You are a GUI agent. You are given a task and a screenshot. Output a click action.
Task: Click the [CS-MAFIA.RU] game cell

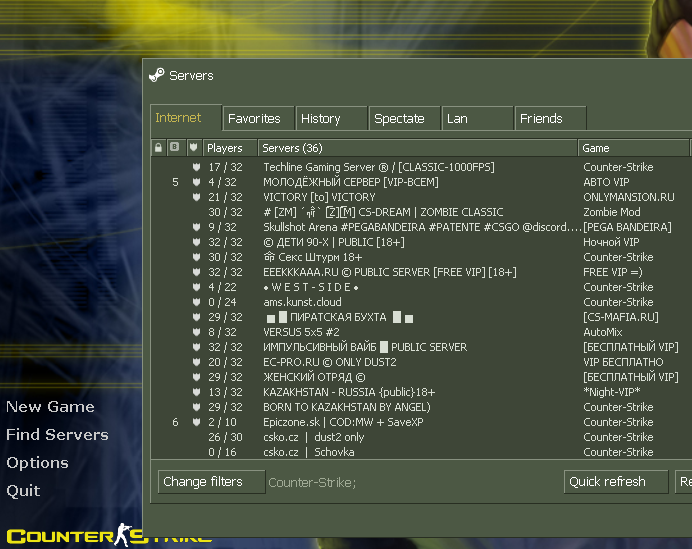click(x=621, y=317)
